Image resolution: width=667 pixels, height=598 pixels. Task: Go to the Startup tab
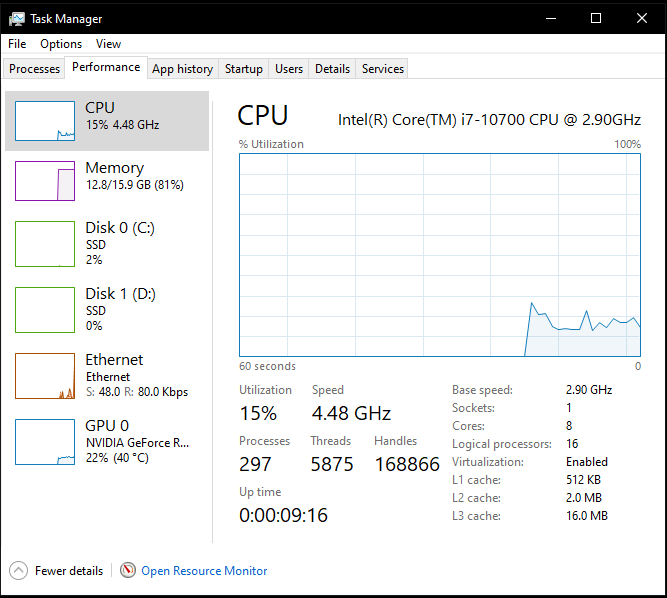click(244, 69)
